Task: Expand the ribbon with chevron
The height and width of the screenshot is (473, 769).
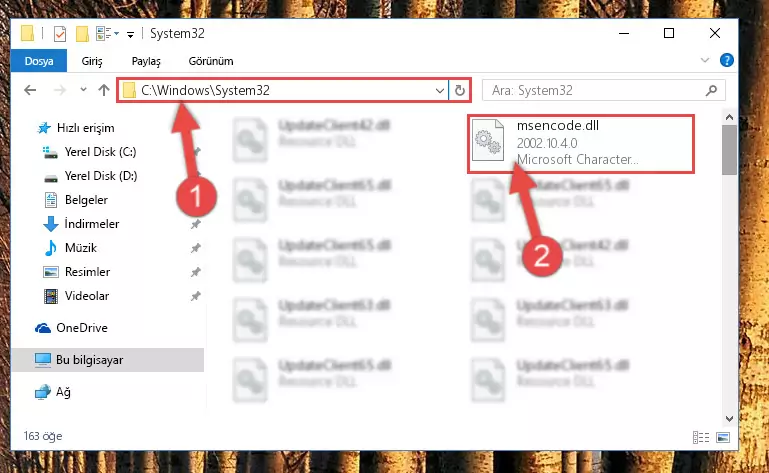Action: [705, 60]
